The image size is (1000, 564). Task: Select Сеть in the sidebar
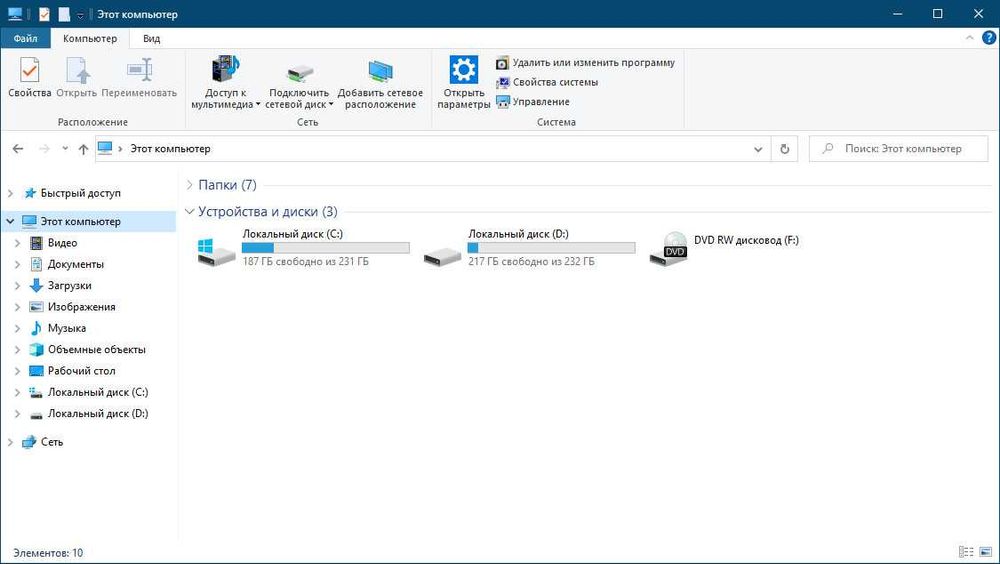51,442
